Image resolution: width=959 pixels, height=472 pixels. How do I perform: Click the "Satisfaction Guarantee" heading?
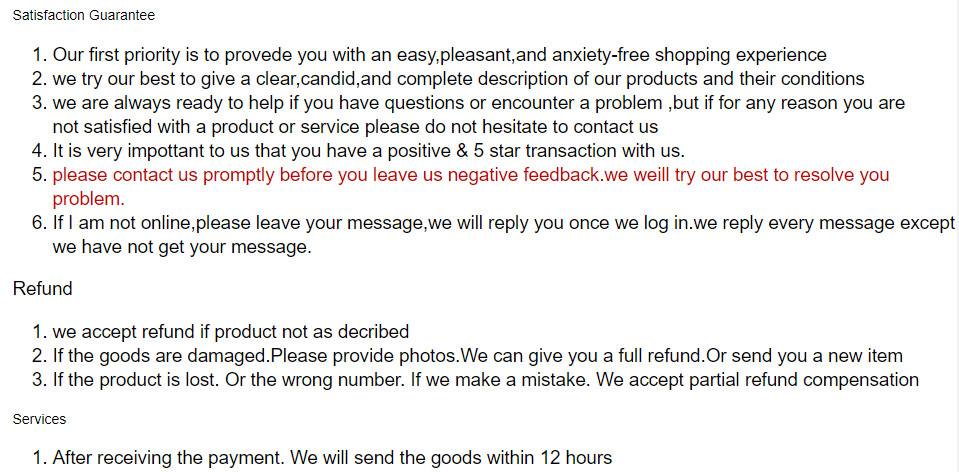83,15
